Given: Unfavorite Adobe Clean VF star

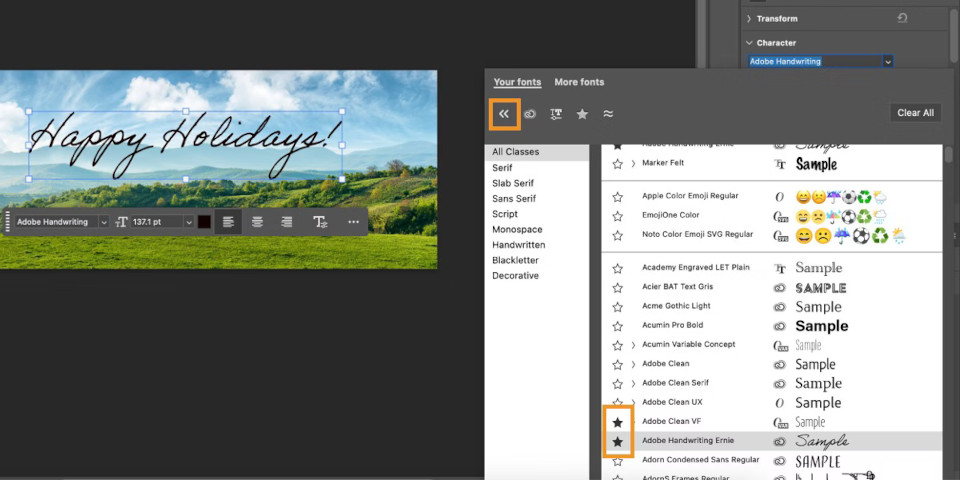Looking at the screenshot, I should click(618, 422).
